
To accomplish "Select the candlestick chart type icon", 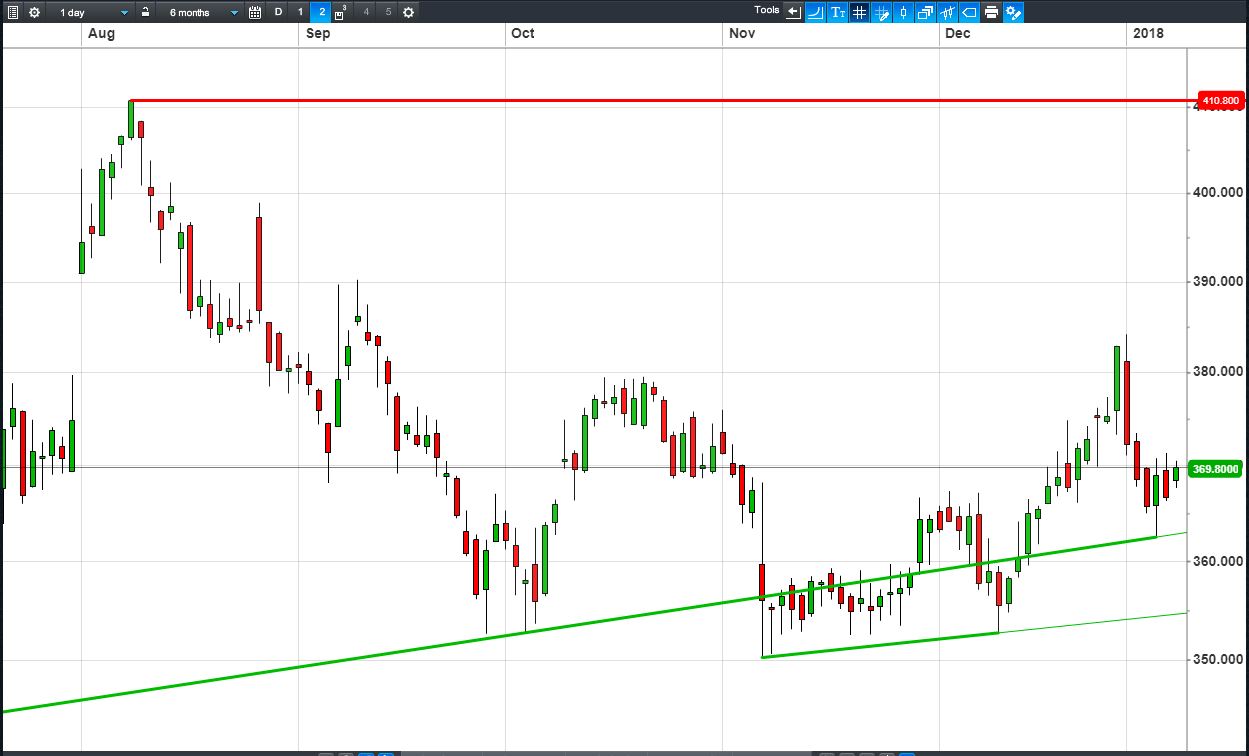I will click(x=904, y=12).
